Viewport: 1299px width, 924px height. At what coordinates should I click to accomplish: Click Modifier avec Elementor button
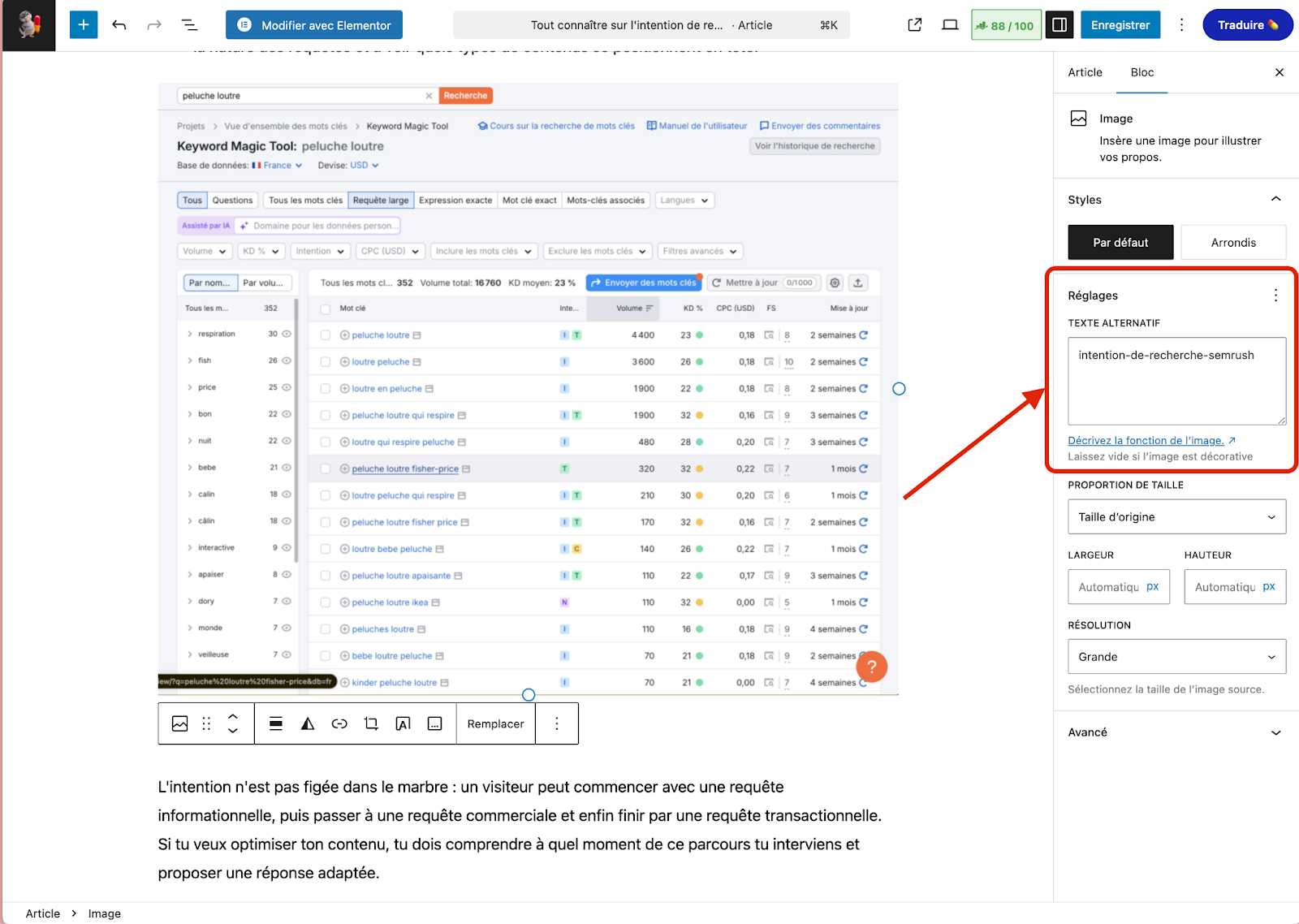pos(314,25)
